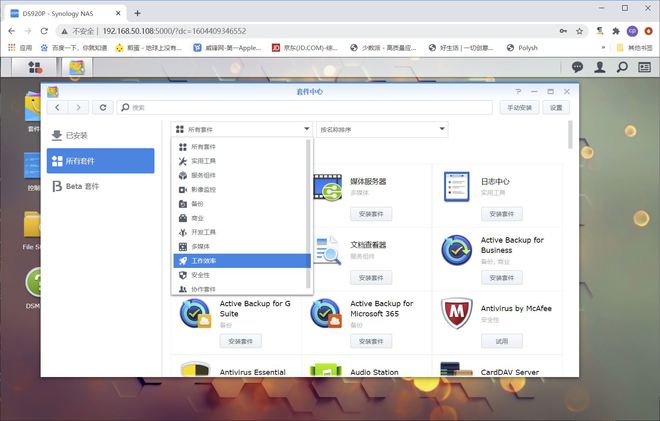The height and width of the screenshot is (421, 660).
Task: Click the Audio Station package title
Action: (374, 372)
